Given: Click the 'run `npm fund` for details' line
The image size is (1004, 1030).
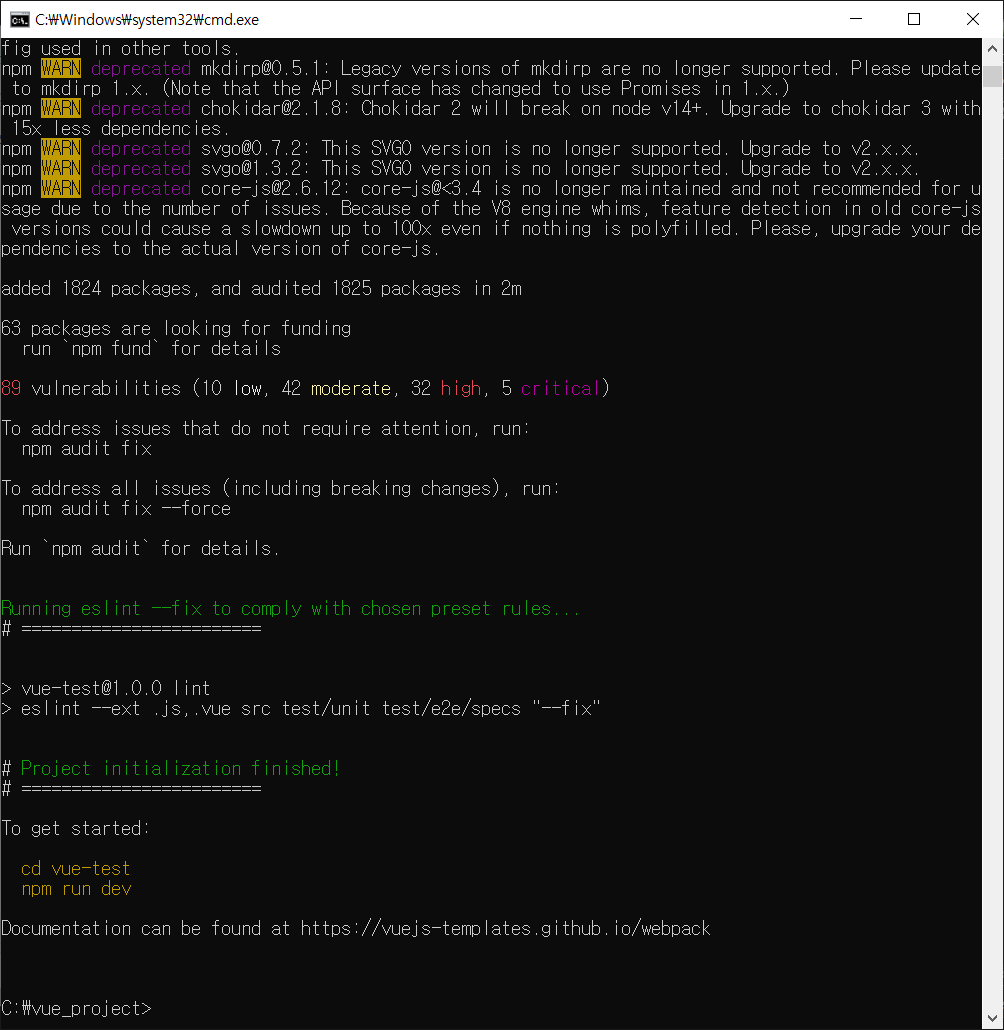Looking at the screenshot, I should tap(151, 348).
